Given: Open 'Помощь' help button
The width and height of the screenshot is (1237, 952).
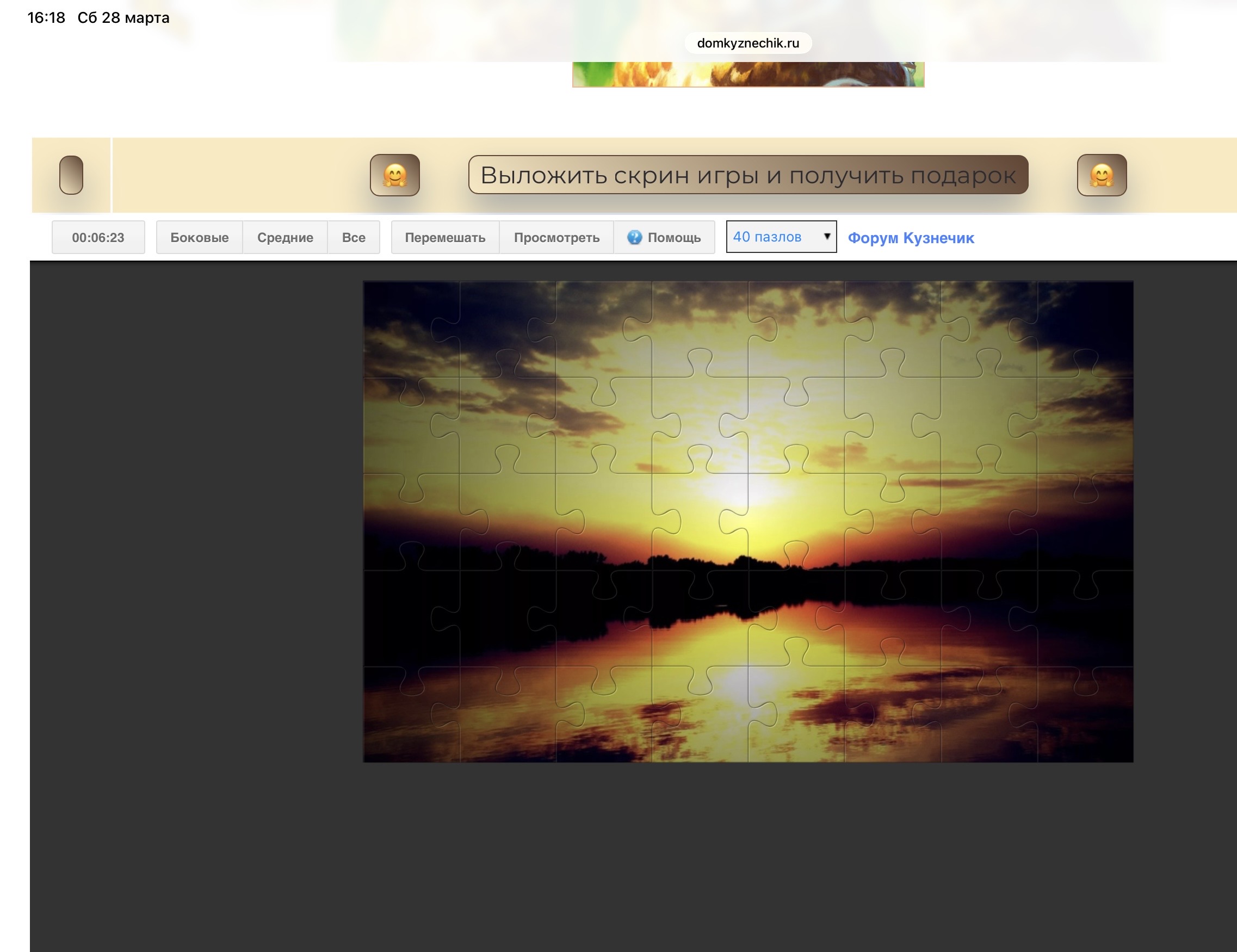Looking at the screenshot, I should pyautogui.click(x=673, y=237).
